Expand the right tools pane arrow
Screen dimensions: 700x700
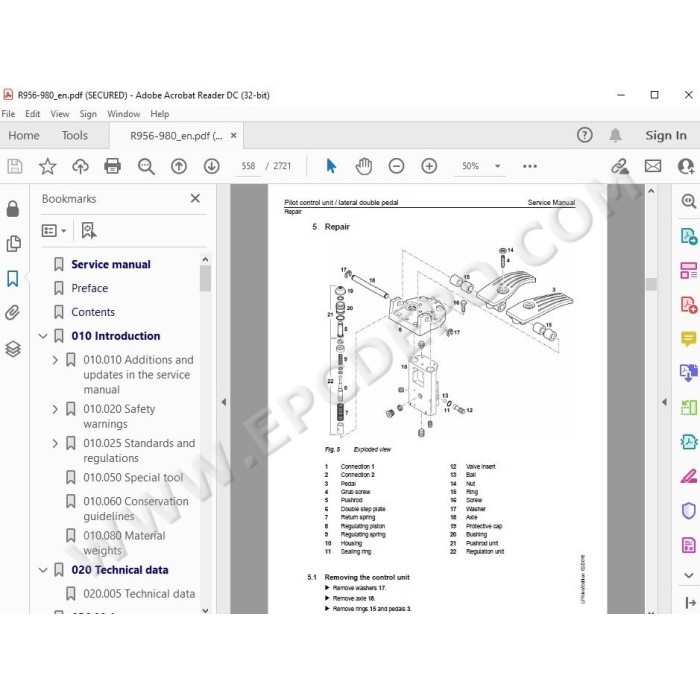[664, 402]
